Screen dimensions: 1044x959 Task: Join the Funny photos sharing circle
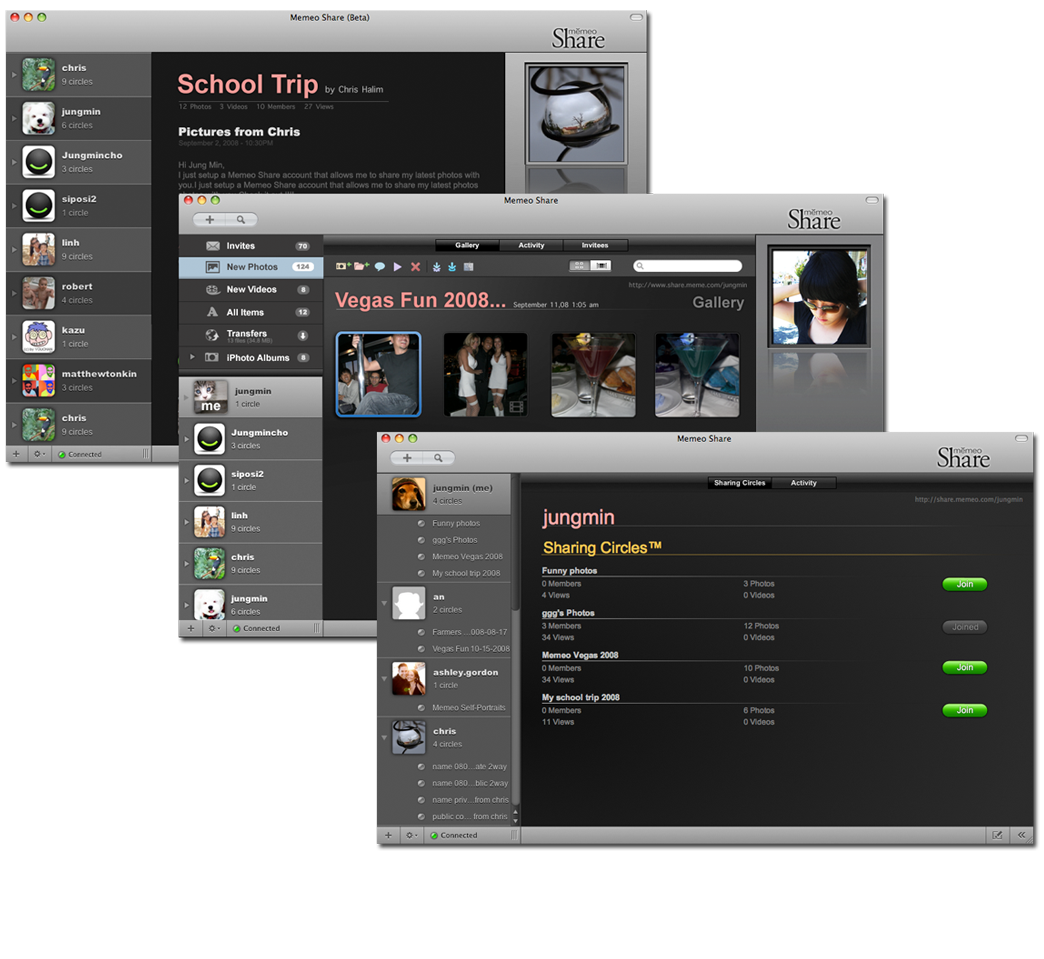[964, 584]
